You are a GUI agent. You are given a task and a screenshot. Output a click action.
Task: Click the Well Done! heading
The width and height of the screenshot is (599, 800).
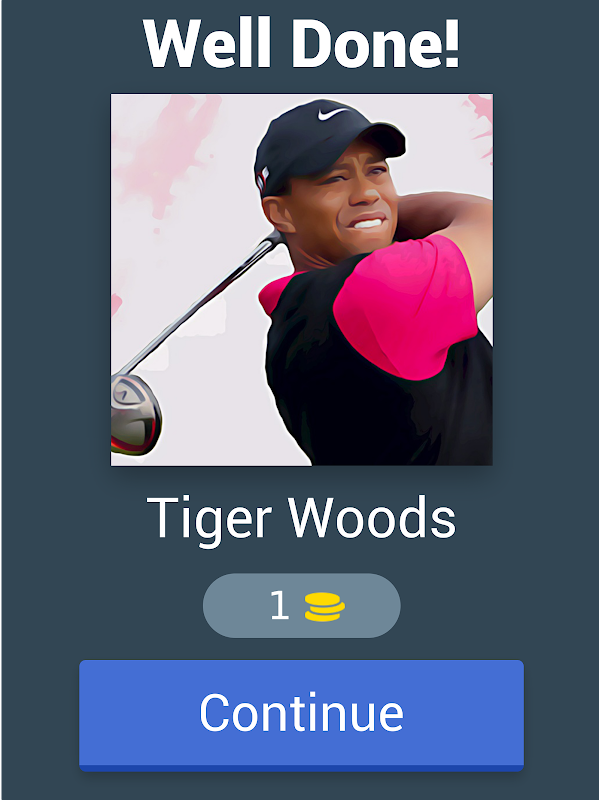coord(301,43)
